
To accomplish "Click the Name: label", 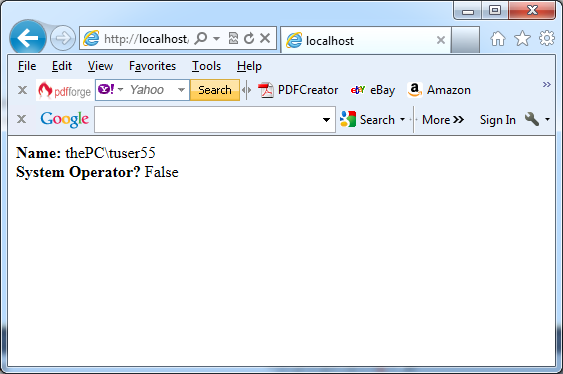I will pyautogui.click(x=38, y=153).
